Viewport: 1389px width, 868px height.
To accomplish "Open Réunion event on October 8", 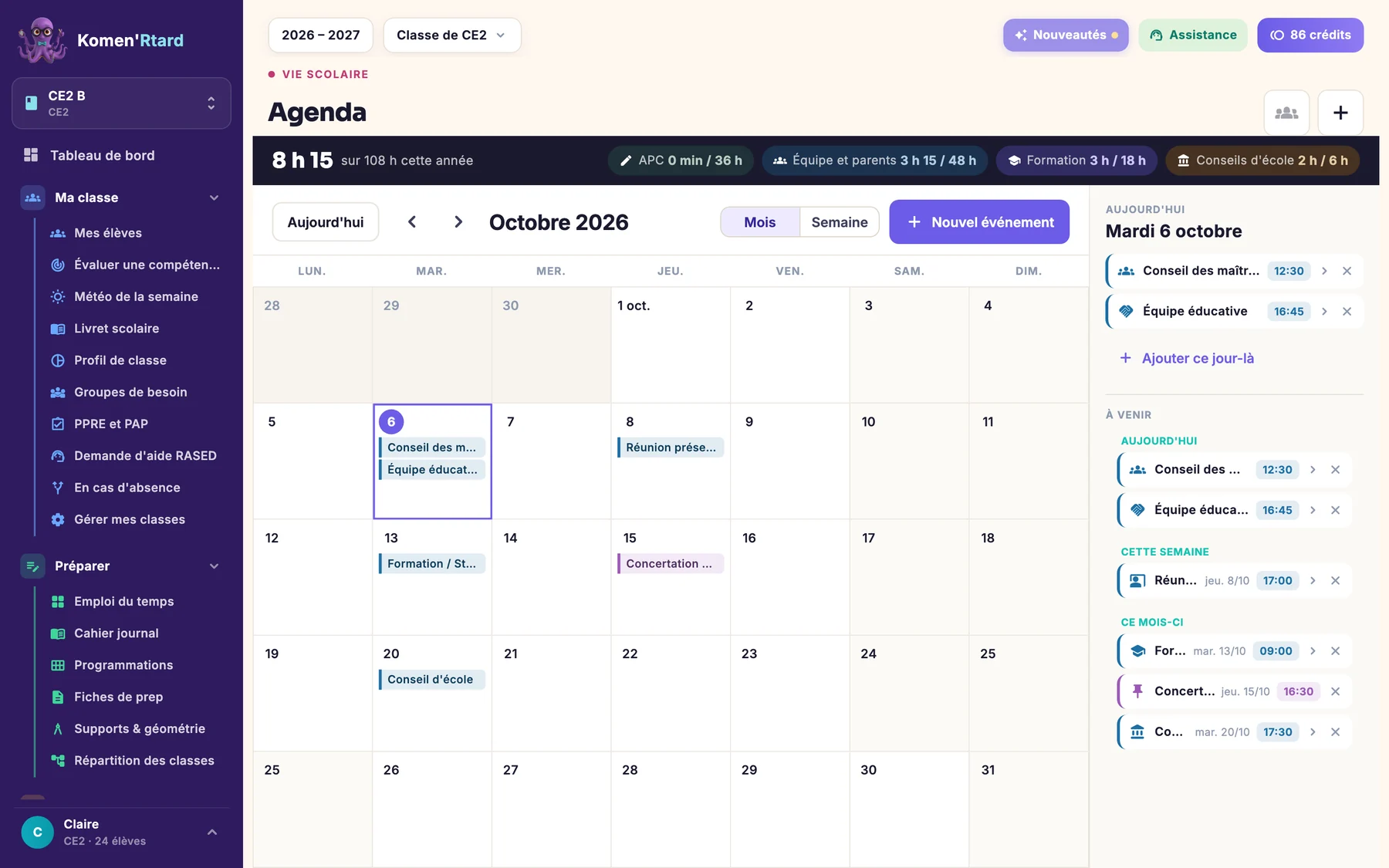I will (671, 448).
